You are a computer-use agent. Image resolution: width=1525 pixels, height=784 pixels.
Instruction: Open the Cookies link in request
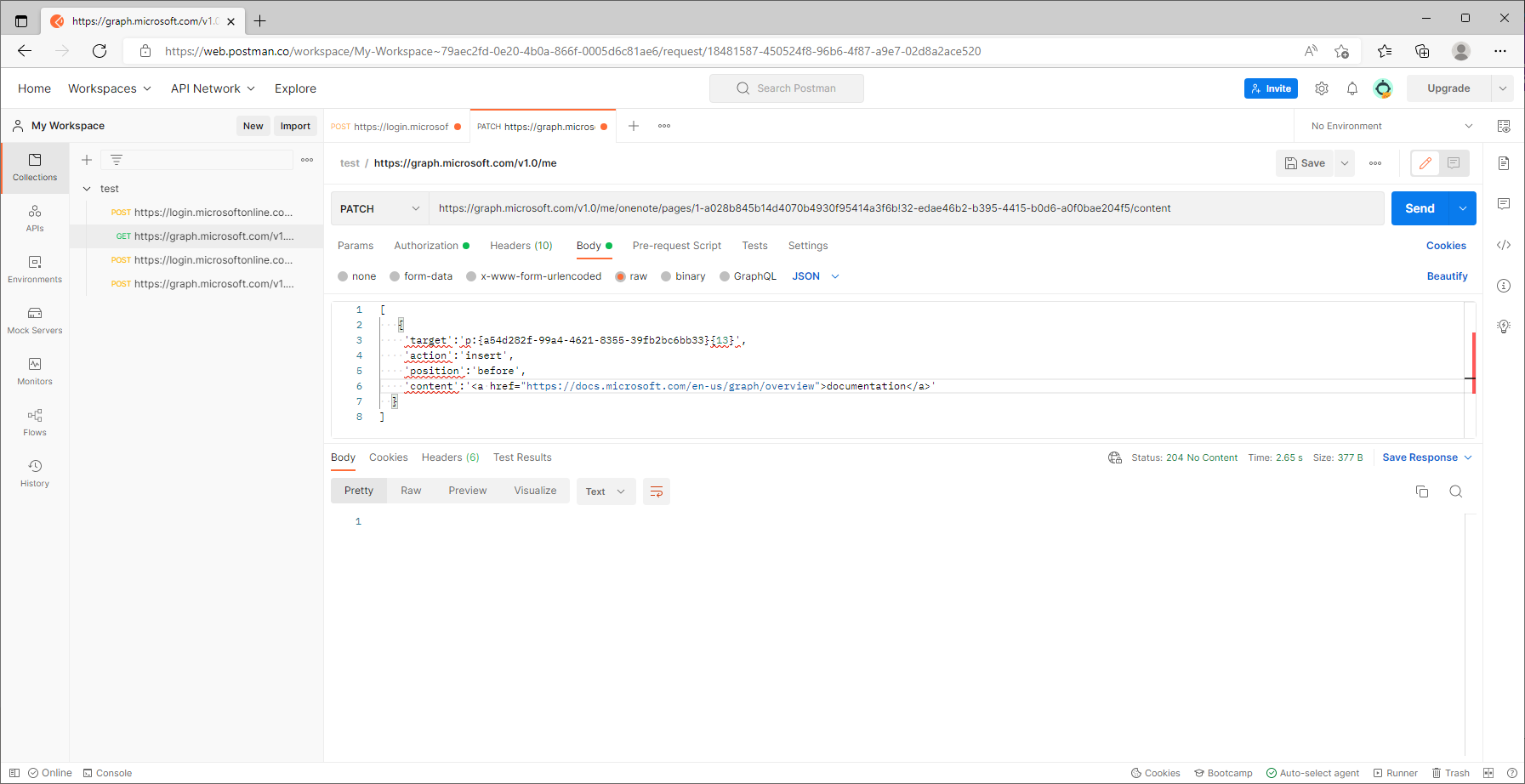point(1446,246)
